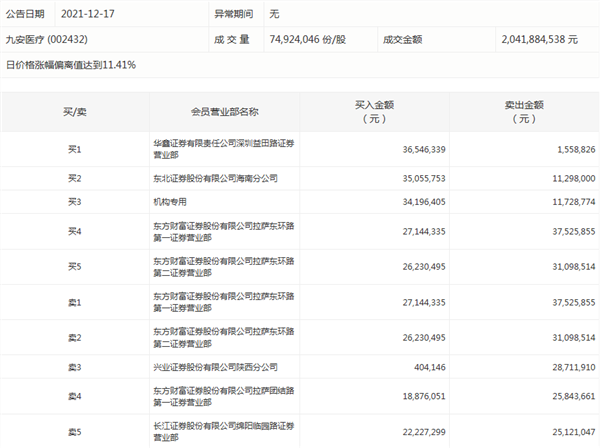The height and width of the screenshot is (448, 600).
Task: Click the 买入金额（元）column header
Action: (374, 112)
